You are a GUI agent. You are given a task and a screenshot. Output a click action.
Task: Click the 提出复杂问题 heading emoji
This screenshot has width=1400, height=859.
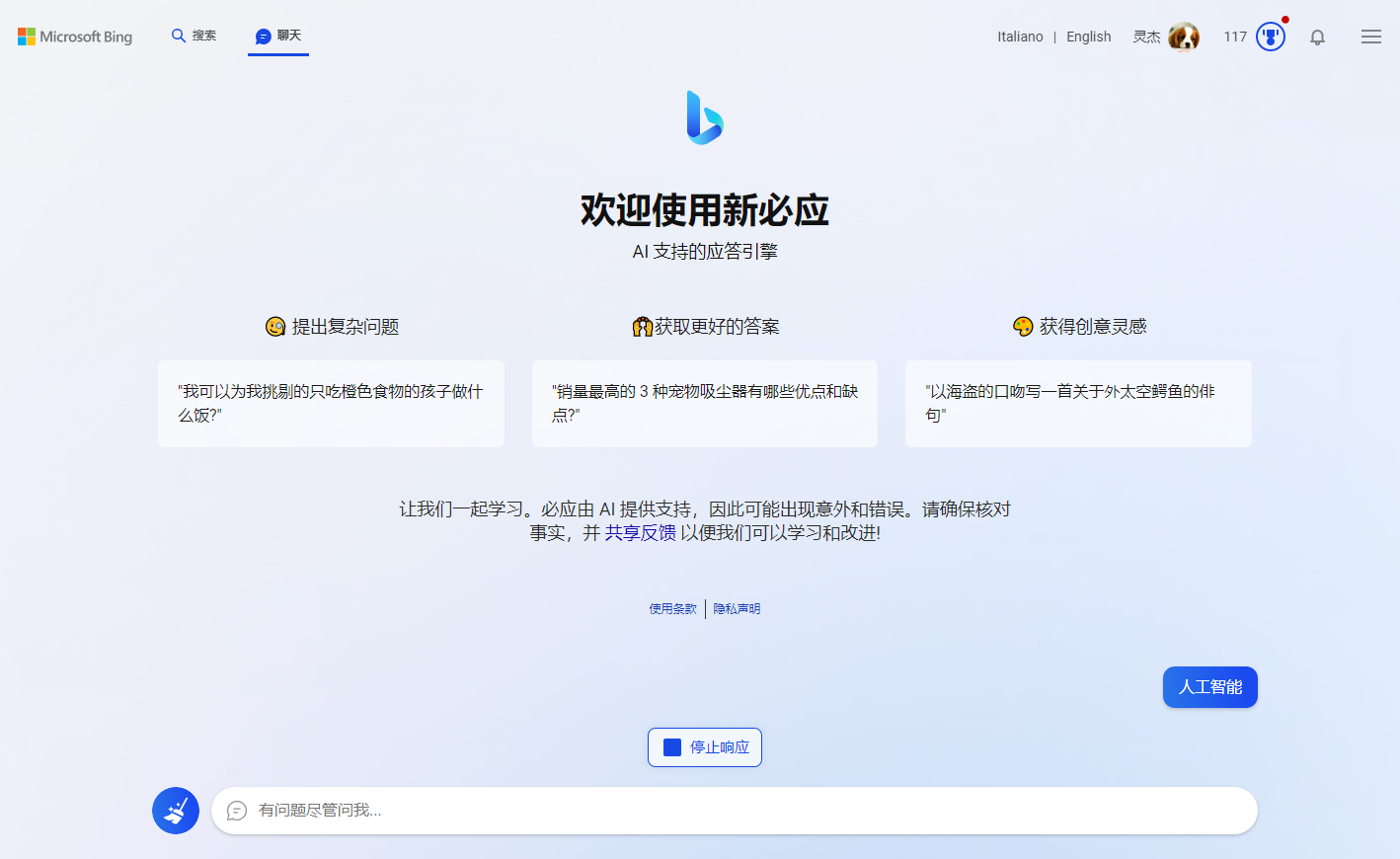275,327
